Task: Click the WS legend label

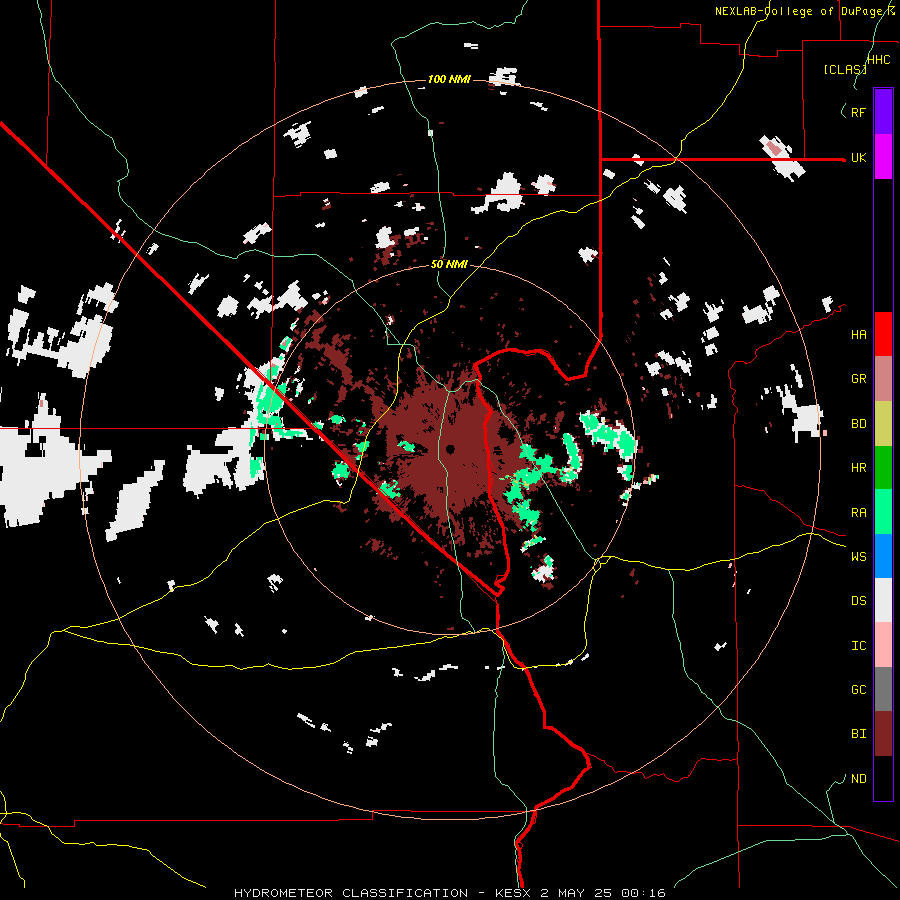Action: point(858,557)
